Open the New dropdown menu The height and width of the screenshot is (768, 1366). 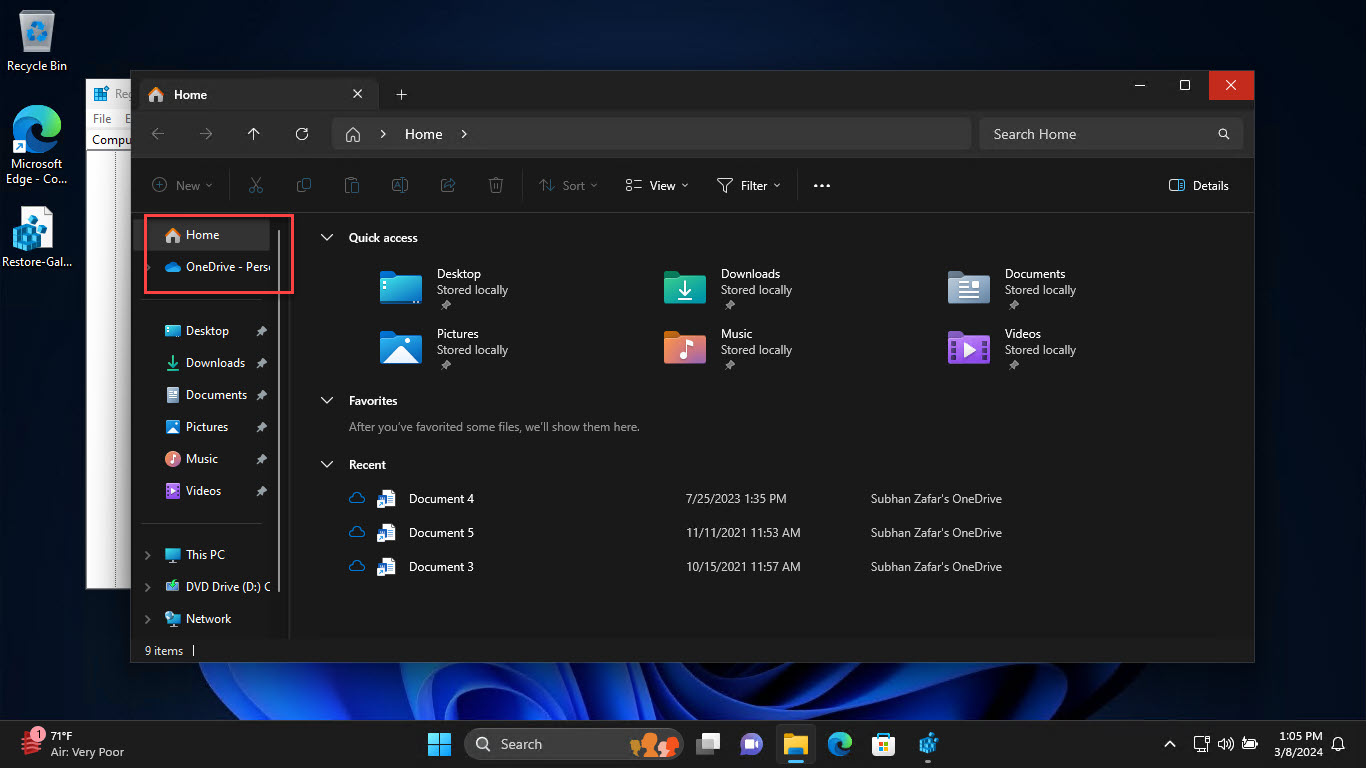click(x=182, y=185)
